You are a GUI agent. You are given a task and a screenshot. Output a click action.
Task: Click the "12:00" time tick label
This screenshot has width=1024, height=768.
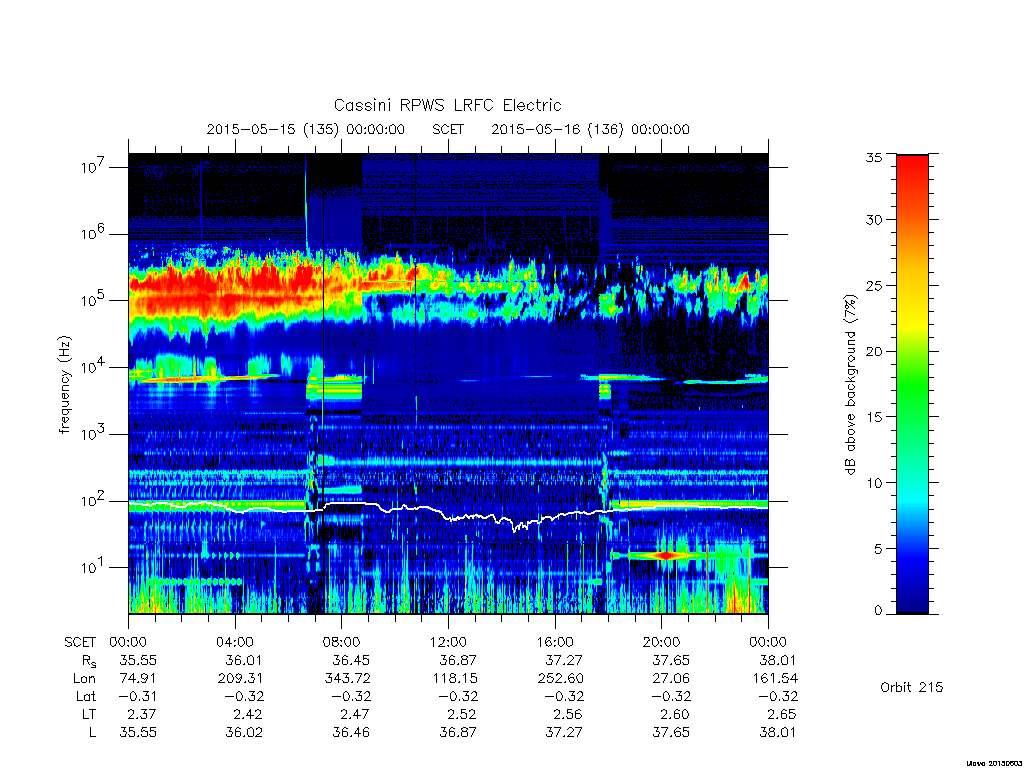click(448, 642)
